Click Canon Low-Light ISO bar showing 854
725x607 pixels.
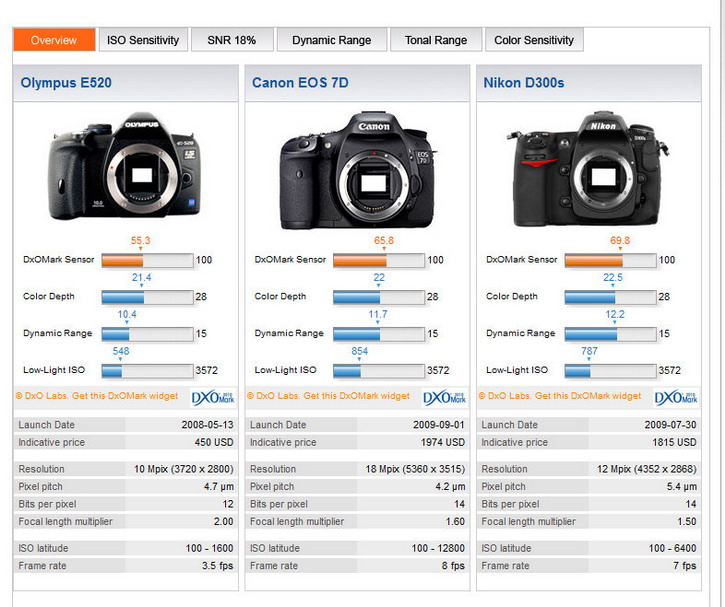pos(379,371)
